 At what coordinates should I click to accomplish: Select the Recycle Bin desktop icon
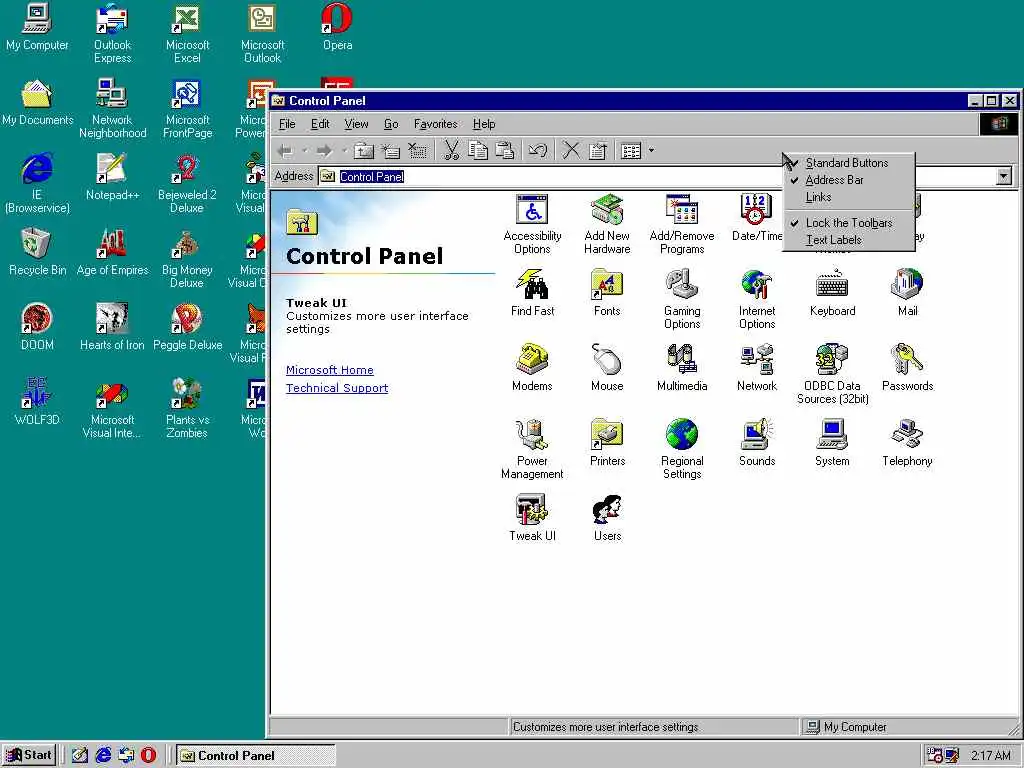tap(37, 251)
